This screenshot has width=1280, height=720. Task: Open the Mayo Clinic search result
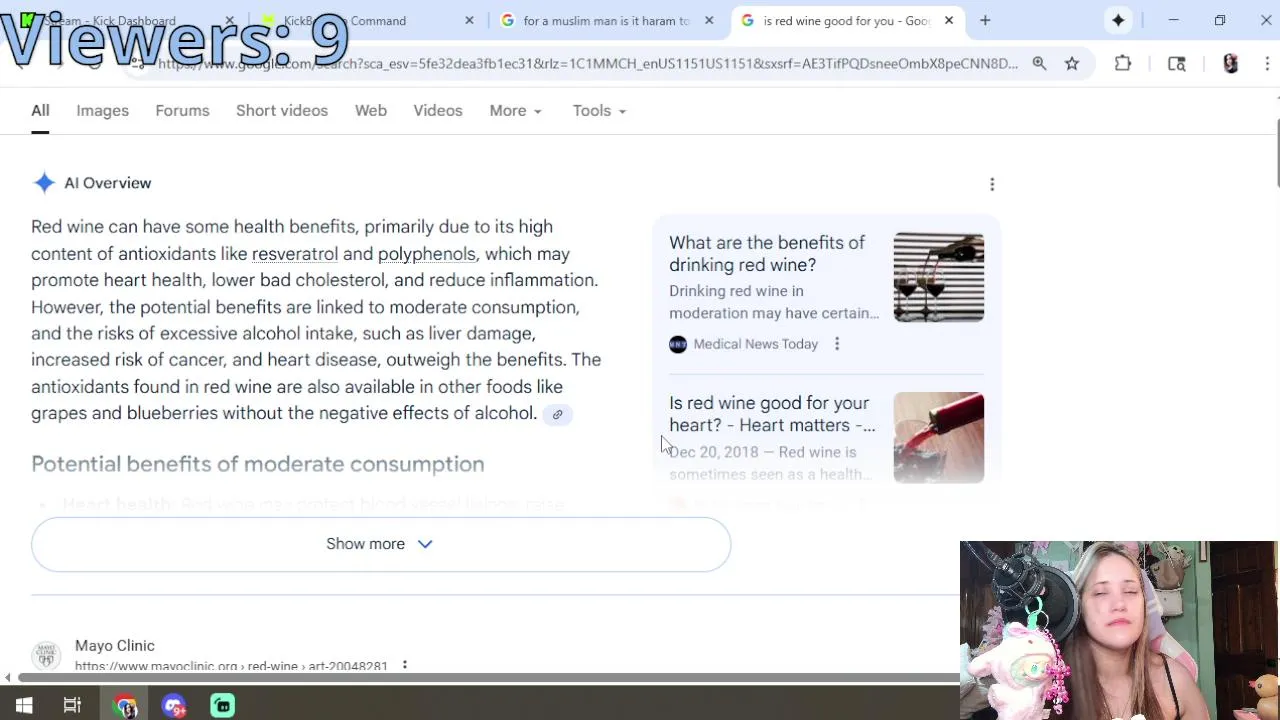115,646
